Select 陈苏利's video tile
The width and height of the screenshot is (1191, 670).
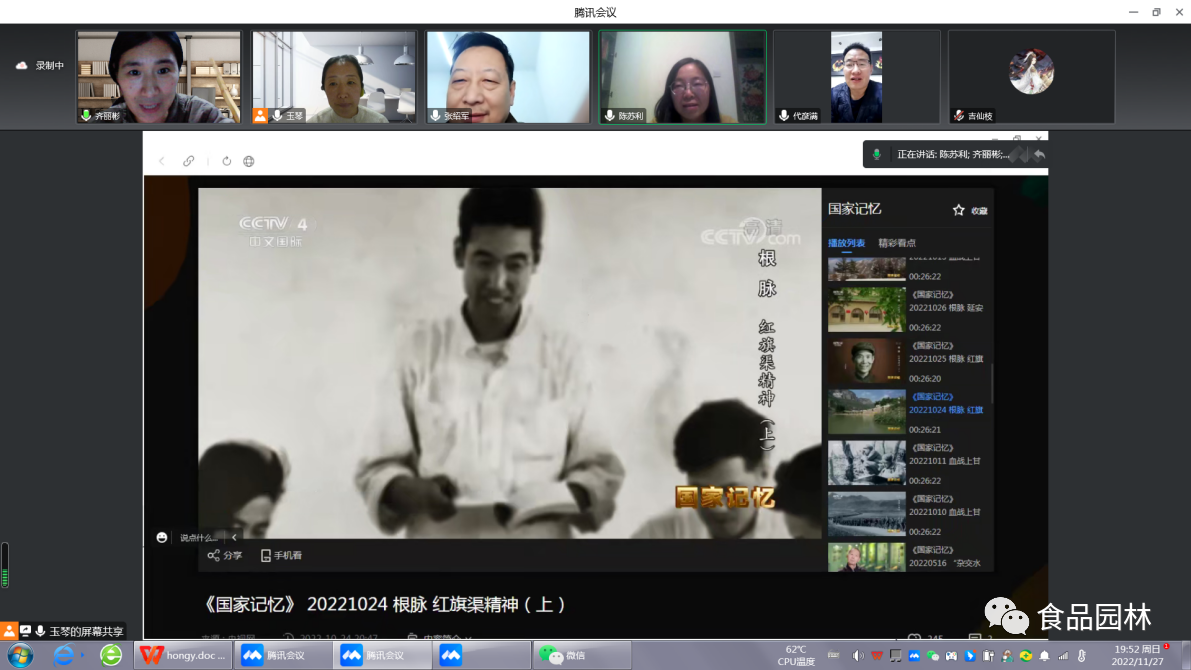tap(682, 77)
